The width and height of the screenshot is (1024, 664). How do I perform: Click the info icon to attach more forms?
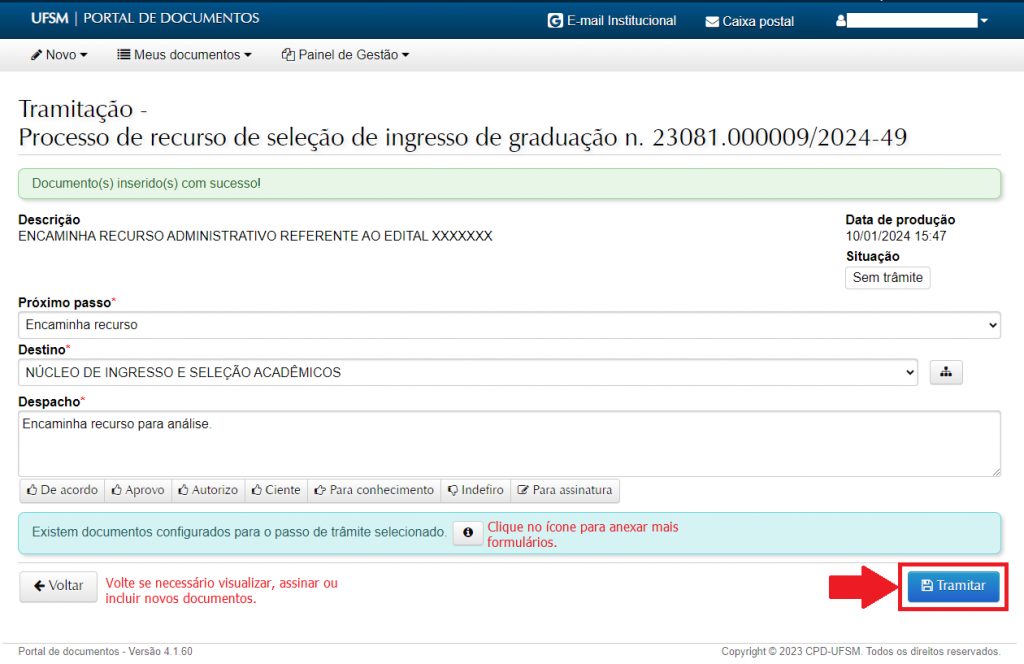point(467,533)
